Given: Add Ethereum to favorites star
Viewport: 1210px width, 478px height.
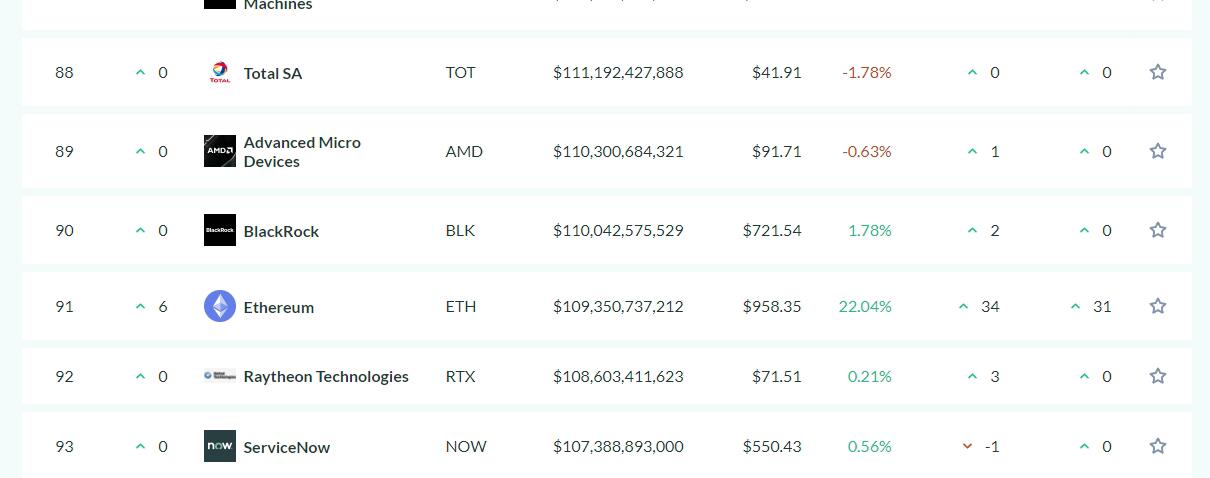Looking at the screenshot, I should click(x=1158, y=306).
